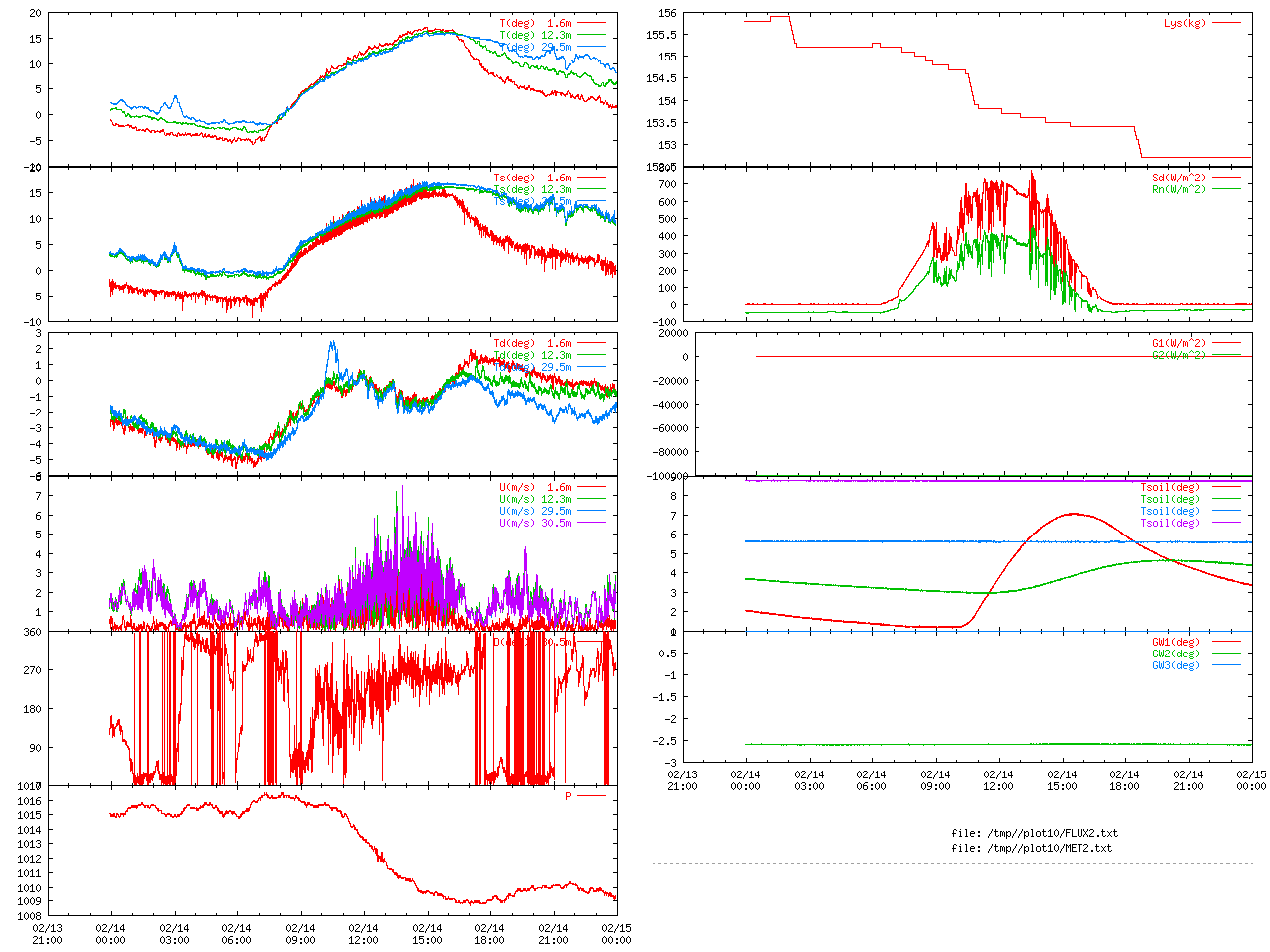
Task: Select the Ts(deg) 1.6m legend entry
Action: [x=532, y=178]
